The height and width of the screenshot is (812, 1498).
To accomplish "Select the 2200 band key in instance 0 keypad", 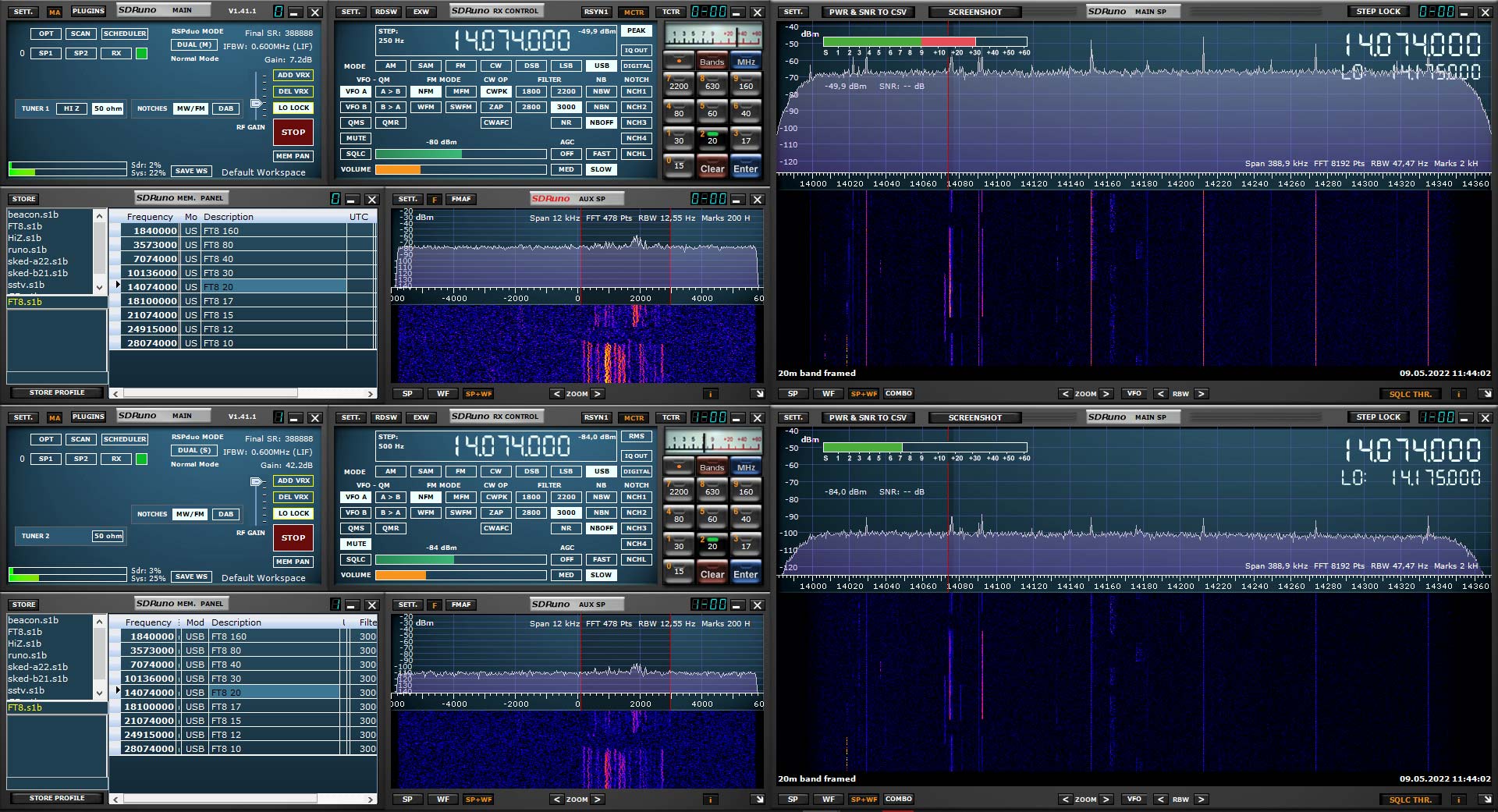I will [679, 83].
